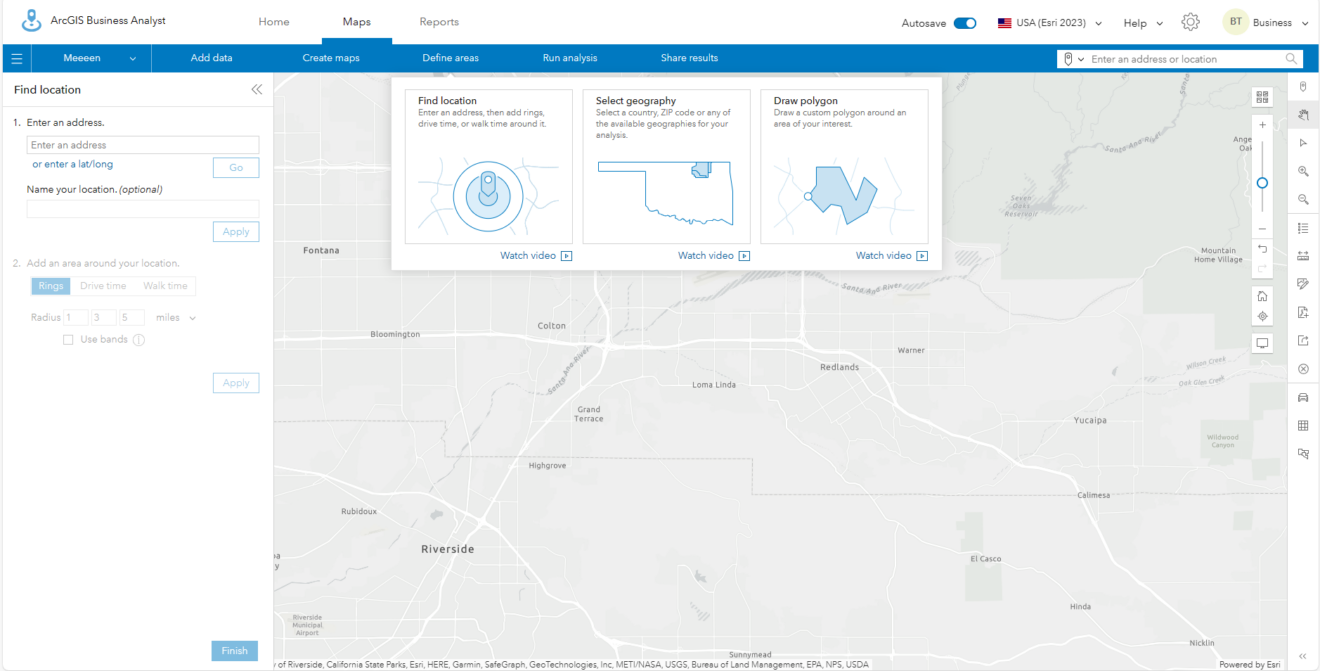
Task: Open the measure ruler tool
Action: tap(1303, 256)
